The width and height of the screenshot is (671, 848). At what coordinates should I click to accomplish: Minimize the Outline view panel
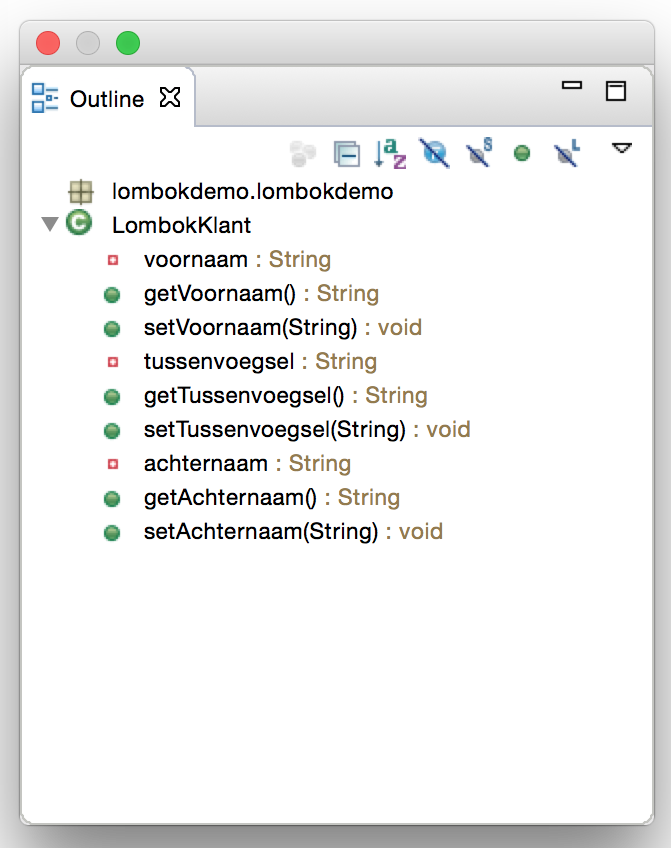point(572,87)
